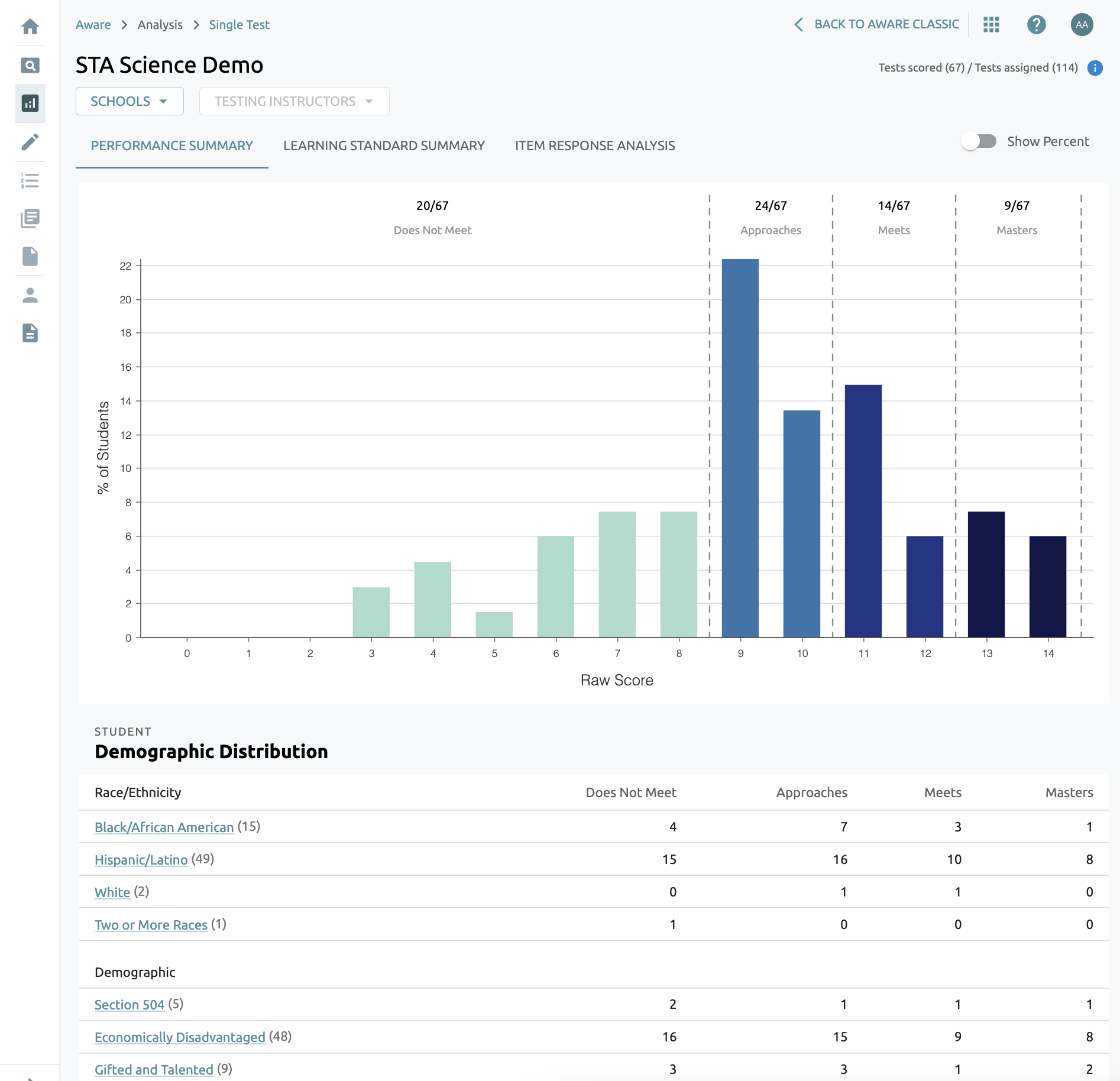Click the Aware breadcrumb link
Viewport: 1120px width, 1081px height.
coord(93,25)
